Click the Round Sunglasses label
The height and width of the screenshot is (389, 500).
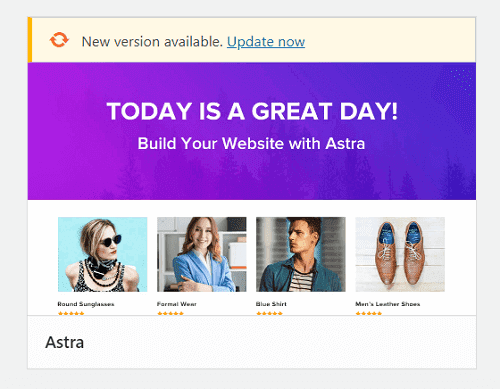click(86, 304)
